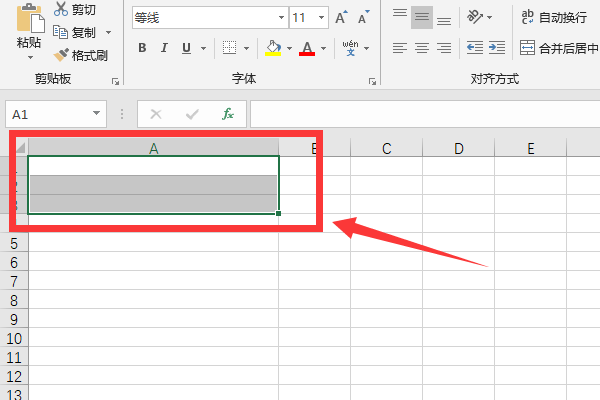This screenshot has width=600, height=400.
Task: Select row 5 header
Action: point(14,243)
